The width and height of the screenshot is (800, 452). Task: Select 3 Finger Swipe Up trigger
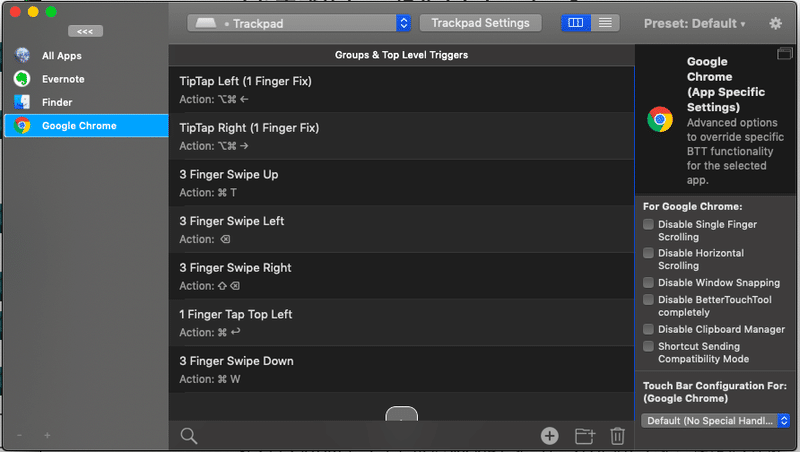pos(401,183)
